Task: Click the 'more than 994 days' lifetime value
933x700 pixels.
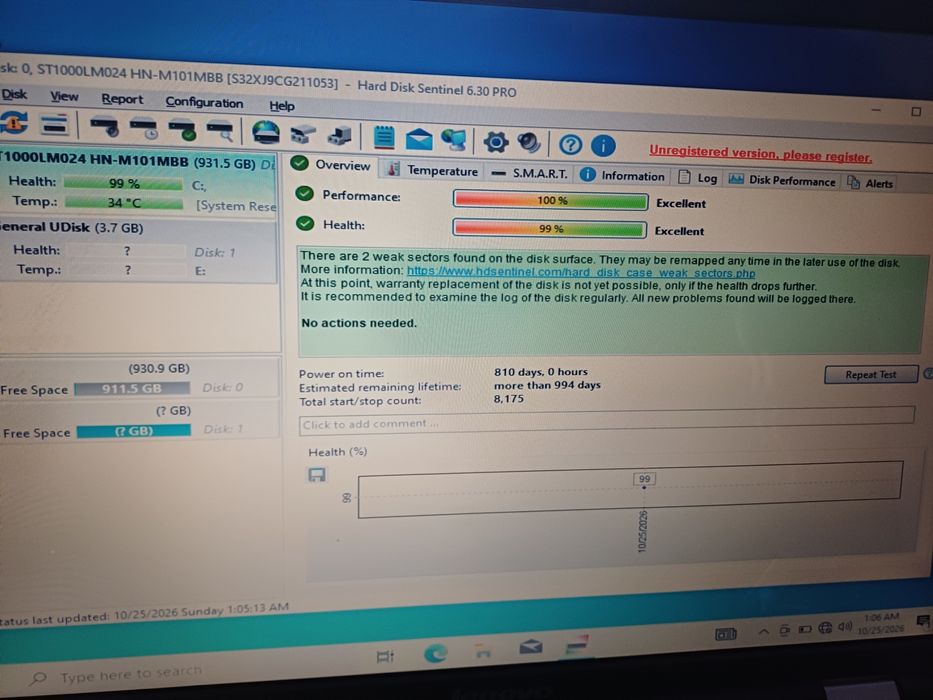Action: [547, 385]
